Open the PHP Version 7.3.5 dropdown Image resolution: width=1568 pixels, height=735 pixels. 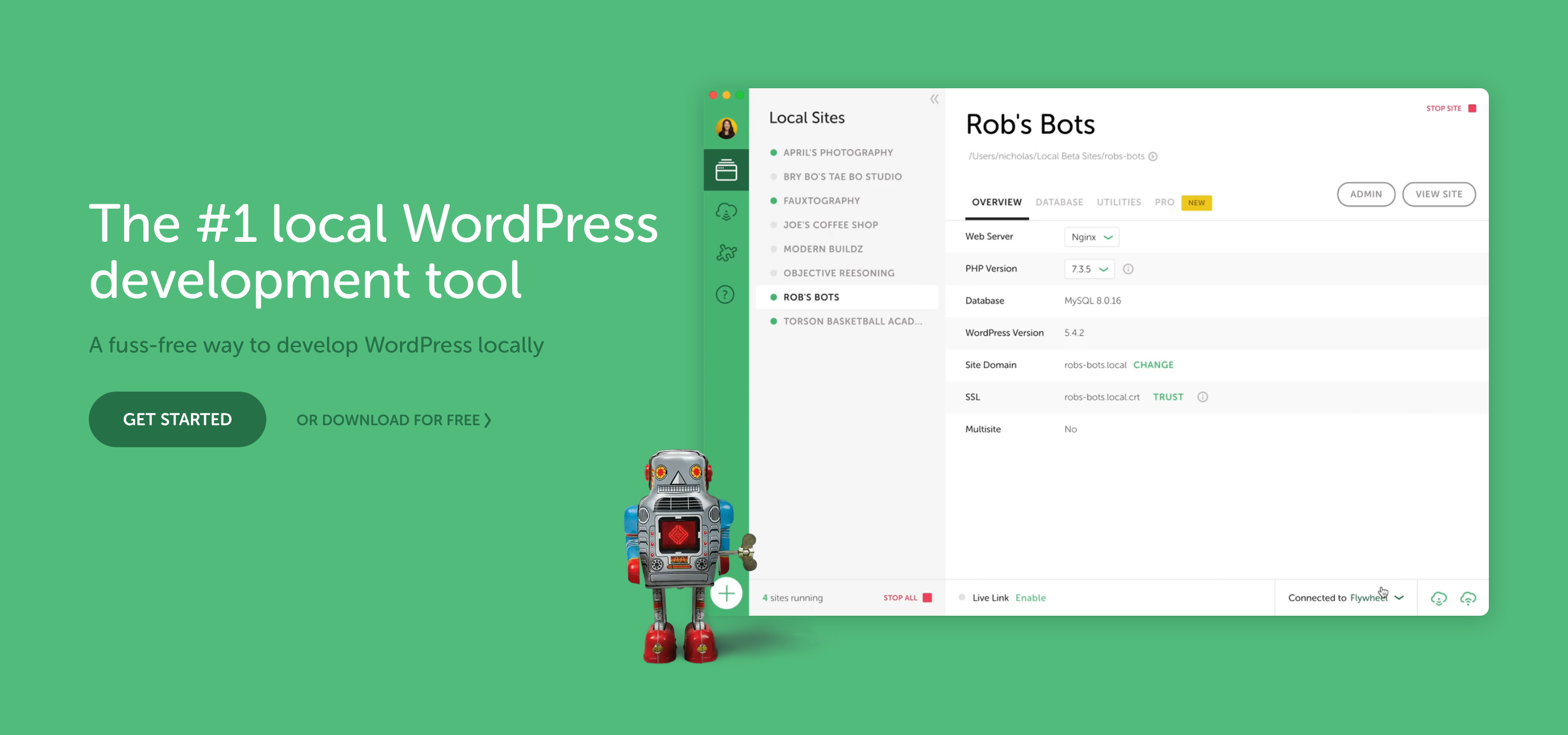point(1089,269)
